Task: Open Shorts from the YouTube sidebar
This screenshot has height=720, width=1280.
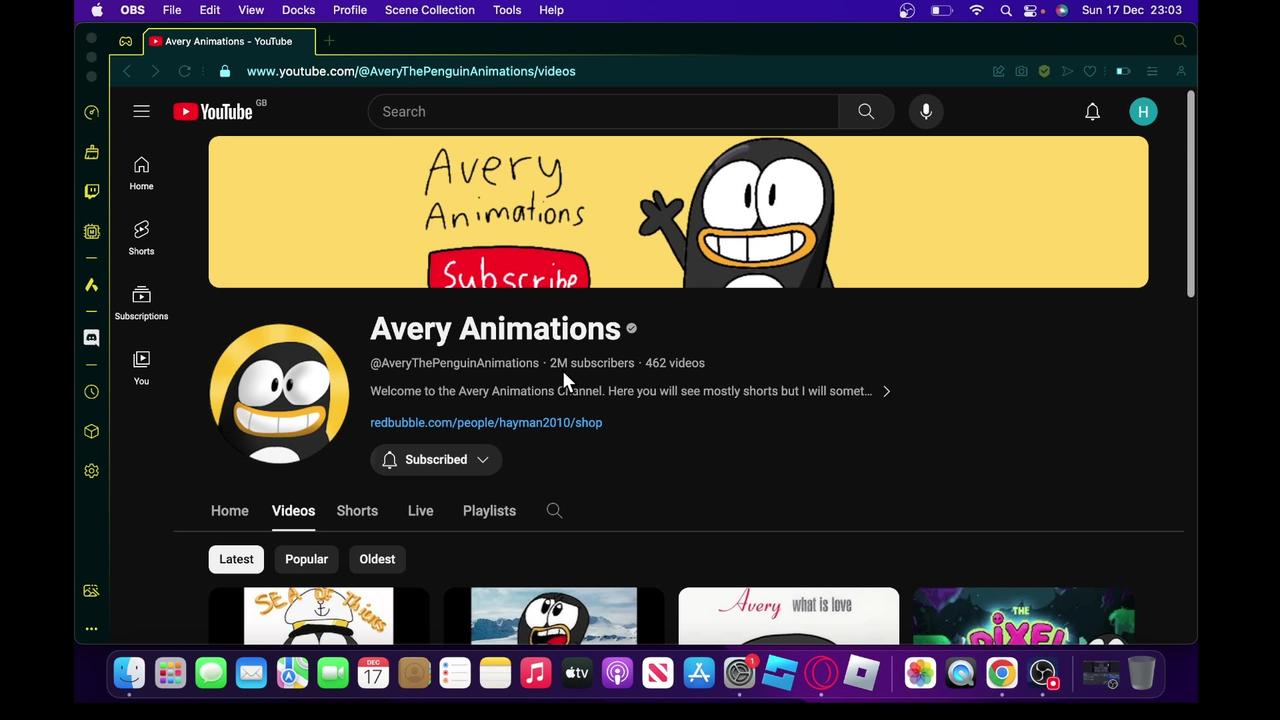Action: 141,237
